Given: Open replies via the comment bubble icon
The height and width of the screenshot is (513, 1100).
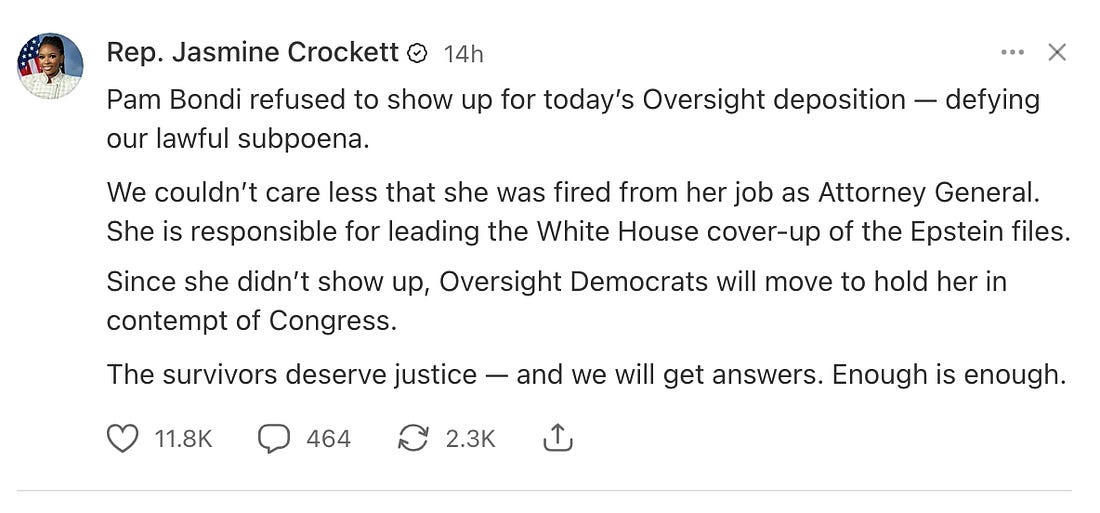Looking at the screenshot, I should [274, 438].
